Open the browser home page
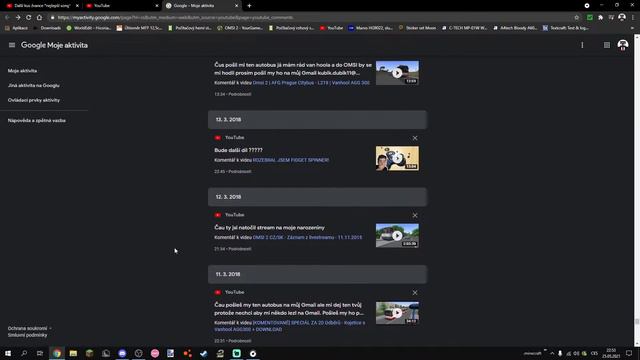 click(x=39, y=18)
